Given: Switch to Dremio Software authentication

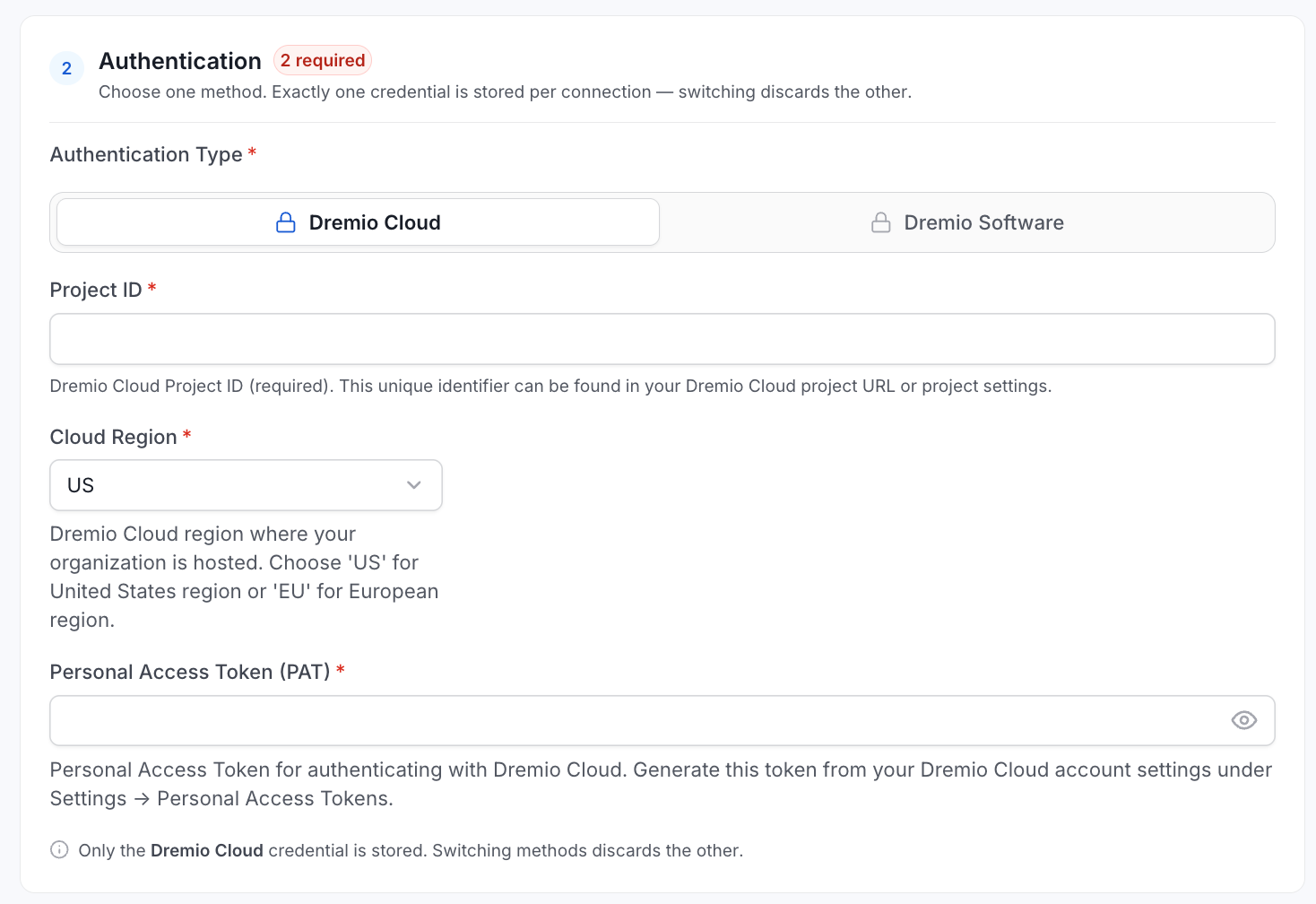Looking at the screenshot, I should click(967, 222).
